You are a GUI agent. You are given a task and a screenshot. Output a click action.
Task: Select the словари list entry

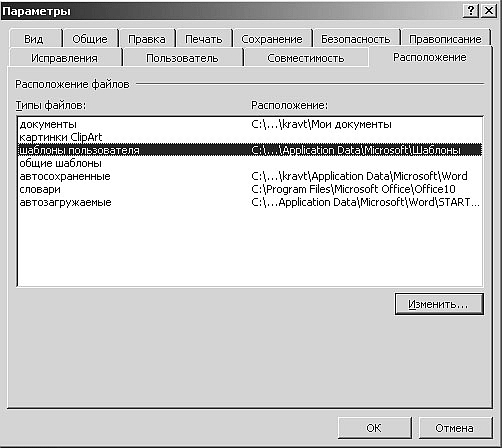250,189
